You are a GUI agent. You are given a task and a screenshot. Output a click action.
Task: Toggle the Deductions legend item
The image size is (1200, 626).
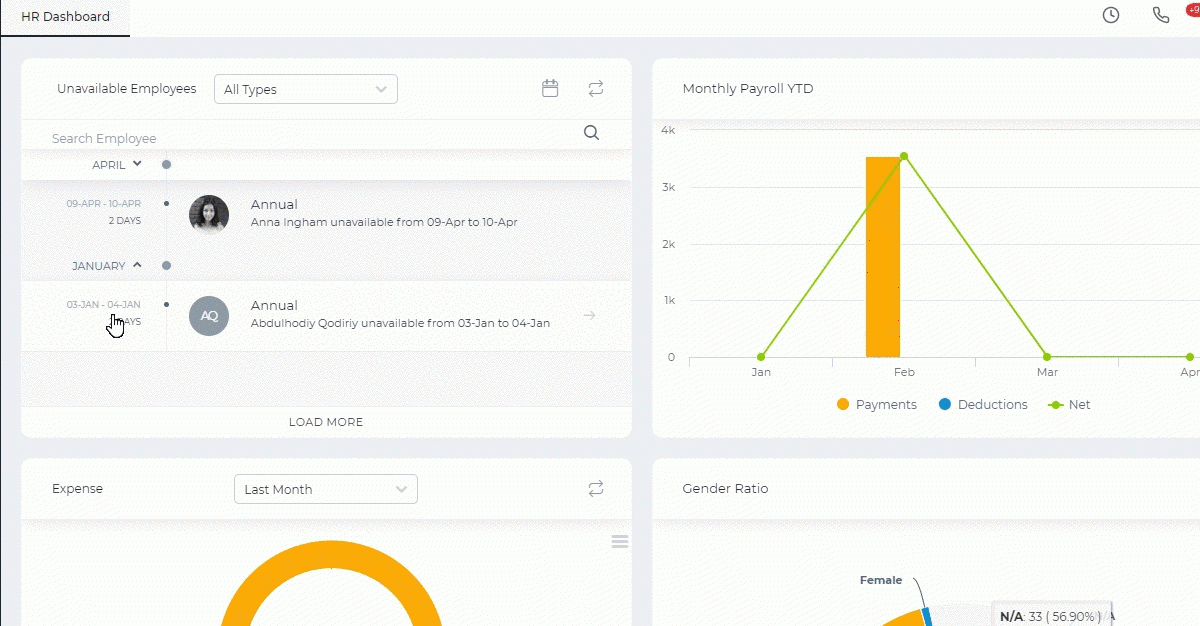(x=983, y=405)
